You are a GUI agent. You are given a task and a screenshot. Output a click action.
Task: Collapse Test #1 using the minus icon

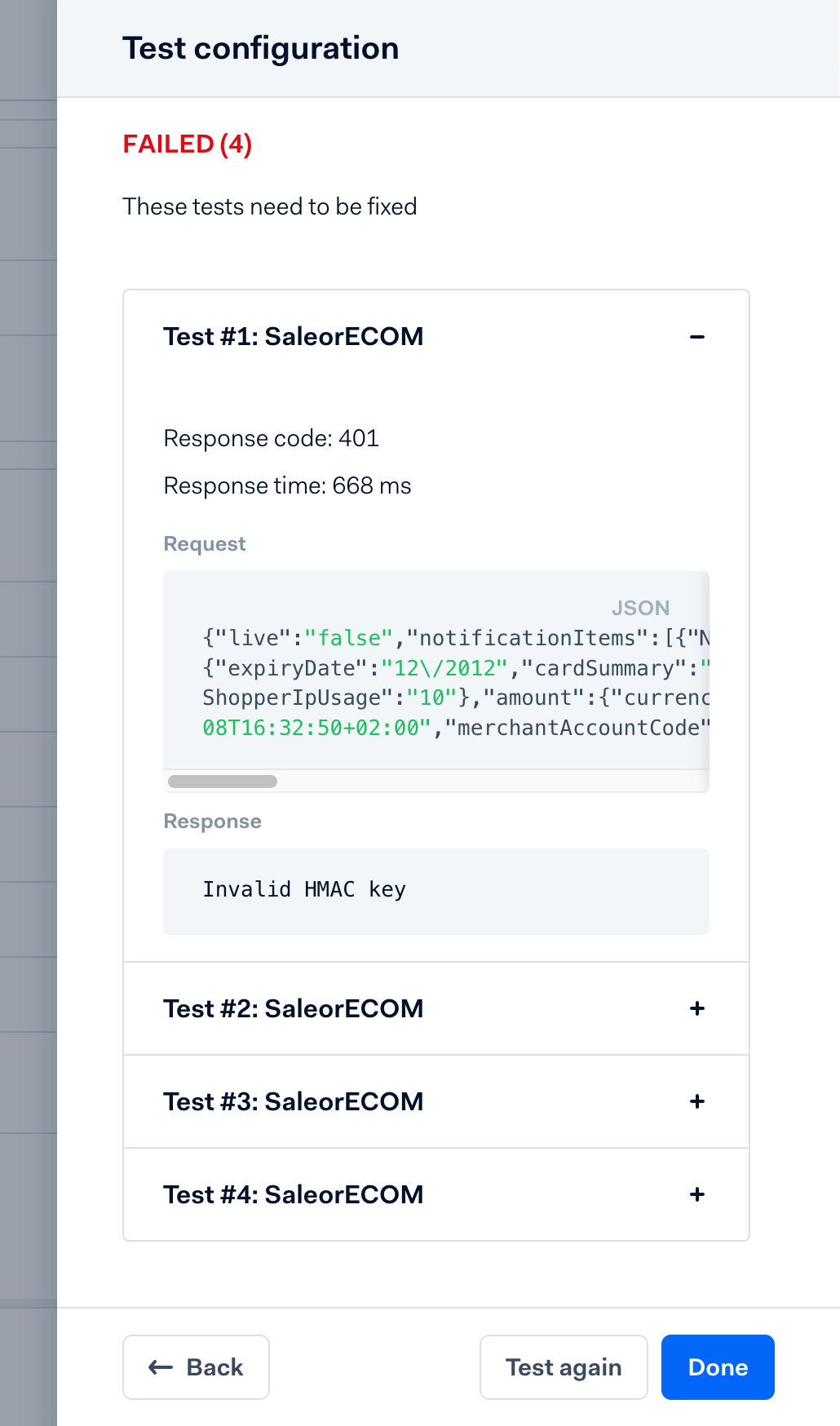tap(696, 337)
